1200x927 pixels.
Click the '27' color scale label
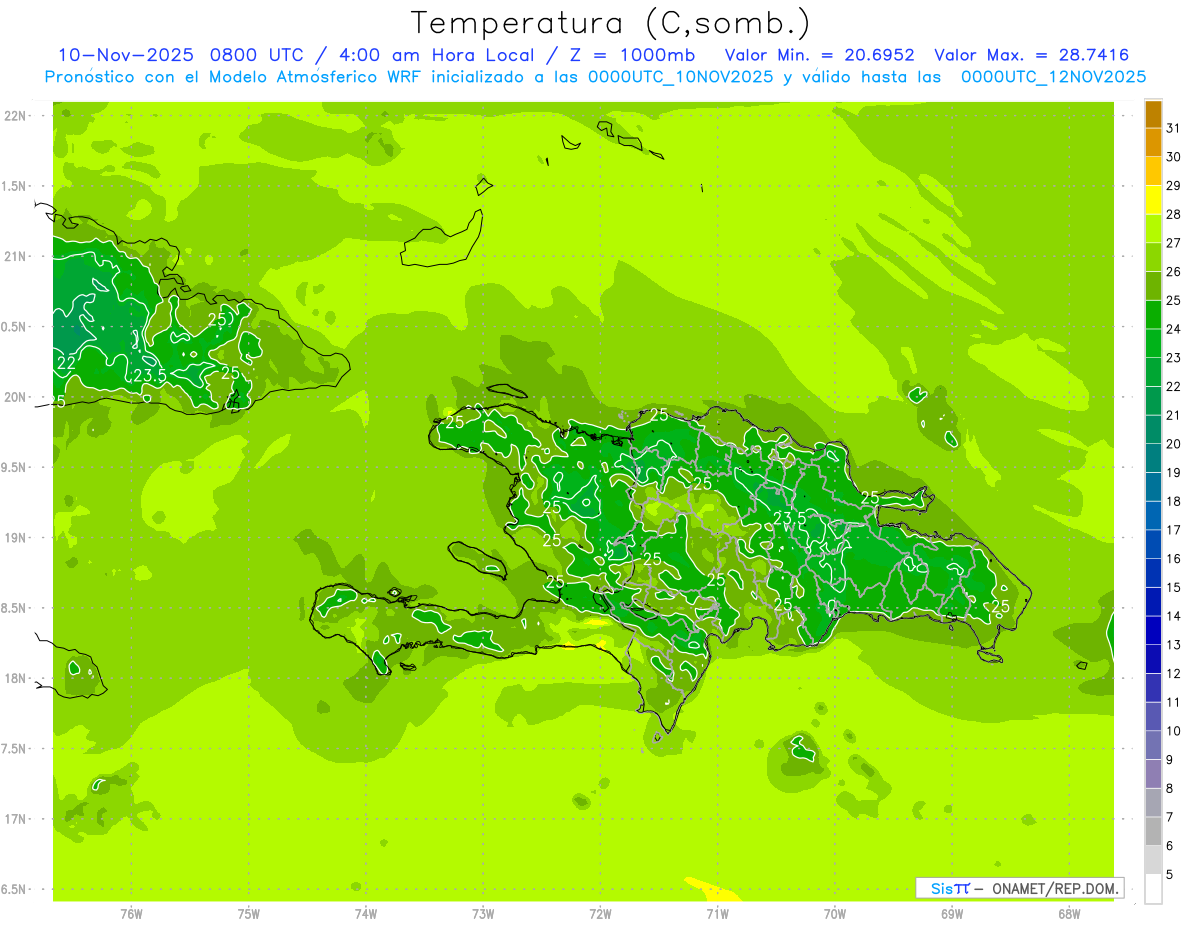(x=1174, y=243)
